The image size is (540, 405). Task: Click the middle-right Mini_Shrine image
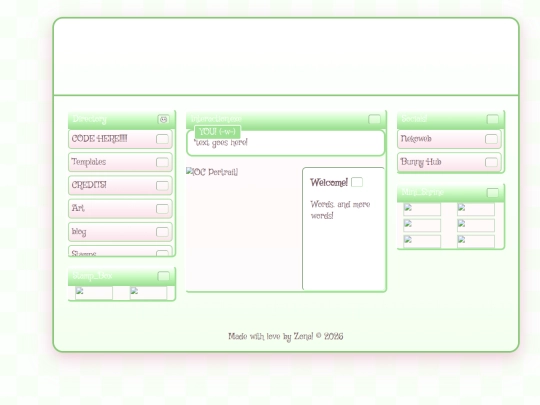476,225
